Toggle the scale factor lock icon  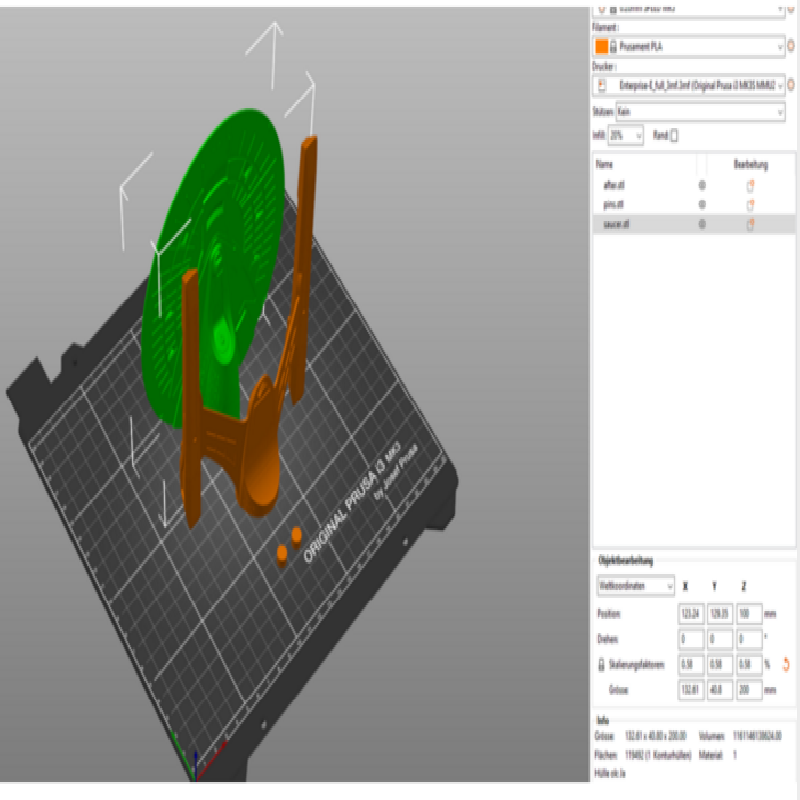[602, 665]
